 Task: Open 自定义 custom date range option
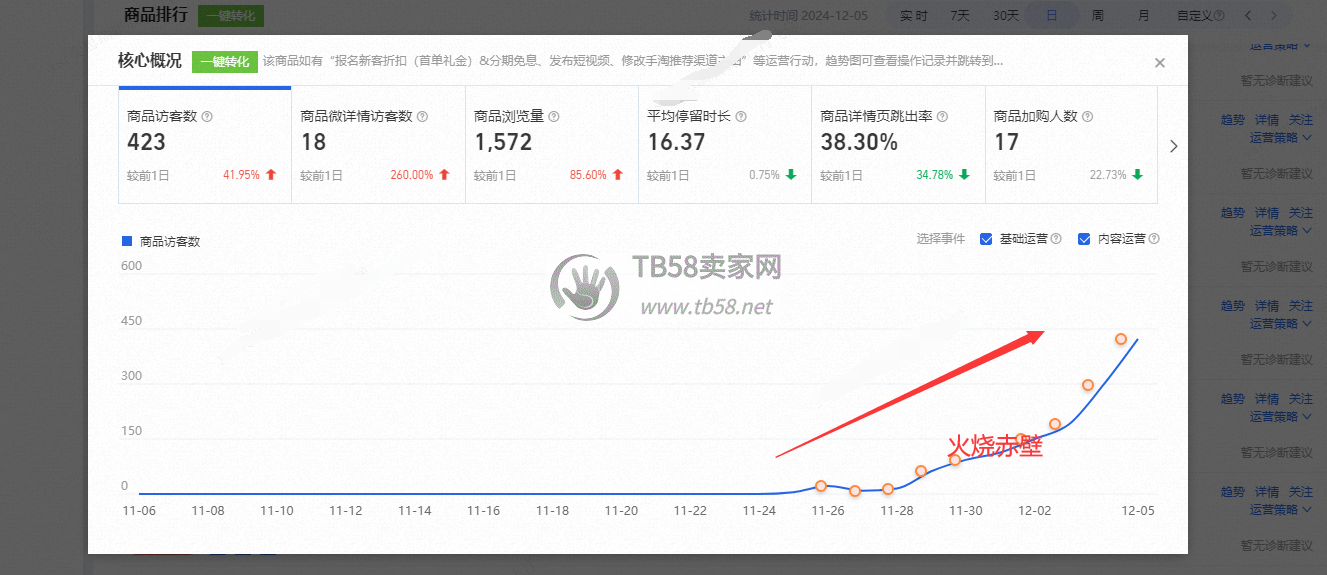[x=1194, y=16]
